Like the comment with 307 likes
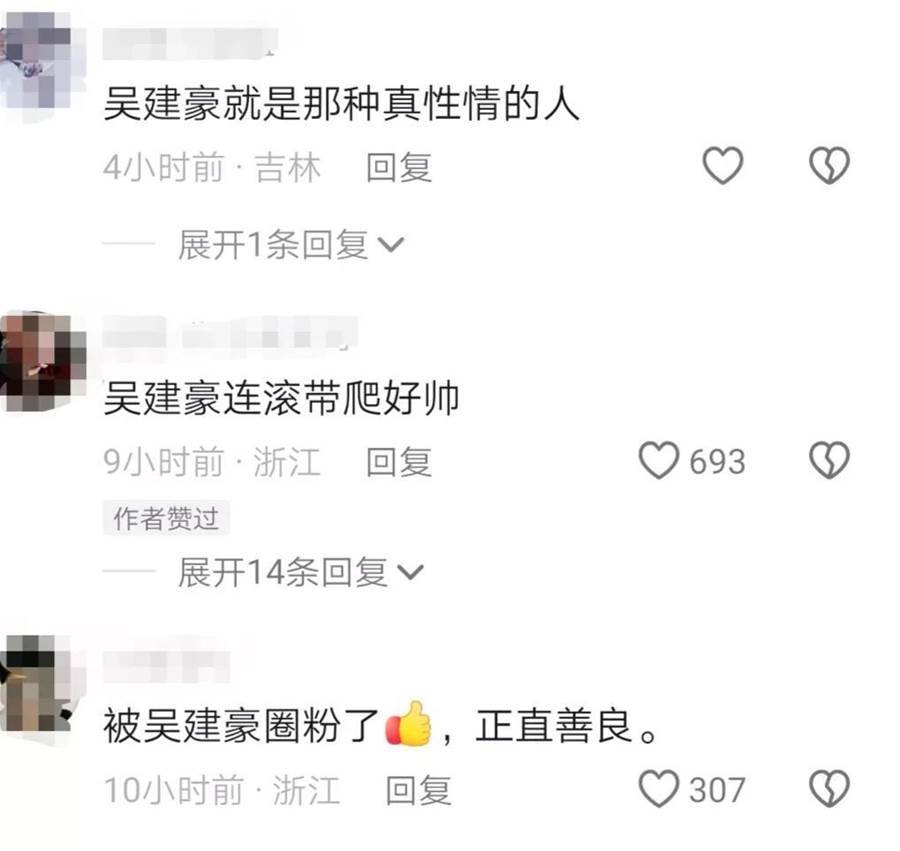 pyautogui.click(x=660, y=788)
